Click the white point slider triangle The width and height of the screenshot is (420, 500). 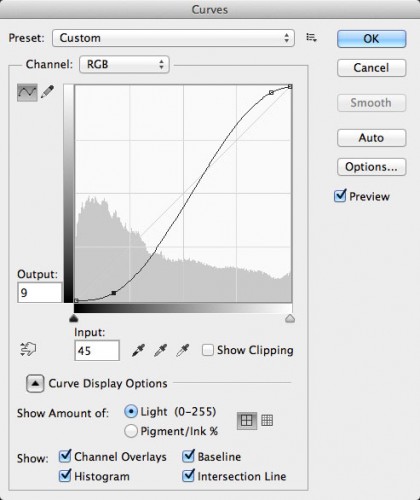[x=290, y=318]
